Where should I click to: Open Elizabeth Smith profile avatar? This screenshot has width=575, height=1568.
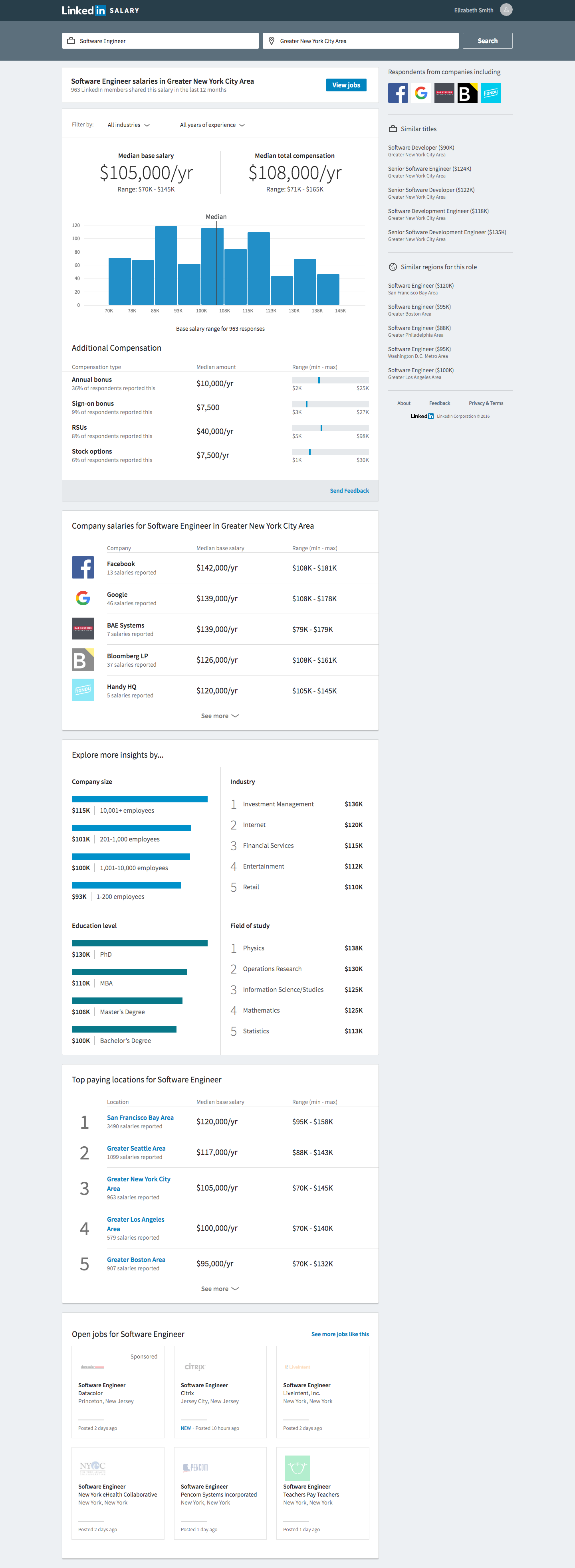[506, 10]
